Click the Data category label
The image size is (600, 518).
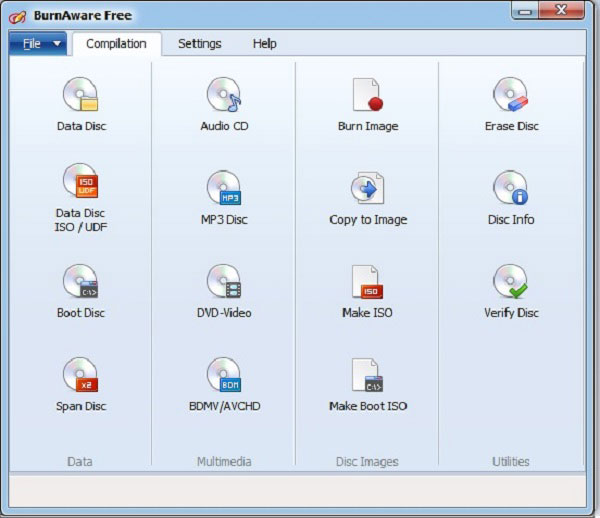[80, 461]
